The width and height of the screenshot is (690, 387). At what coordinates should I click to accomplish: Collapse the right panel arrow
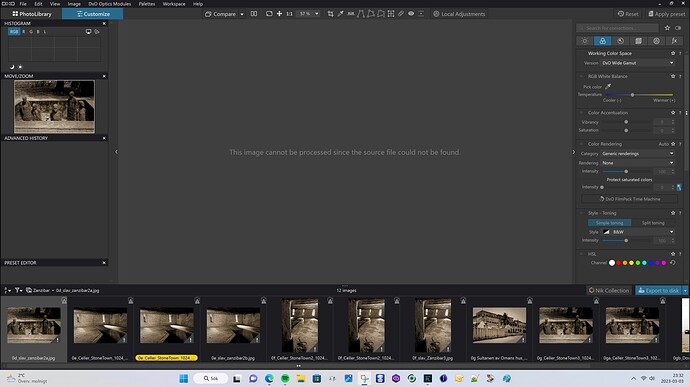point(573,152)
